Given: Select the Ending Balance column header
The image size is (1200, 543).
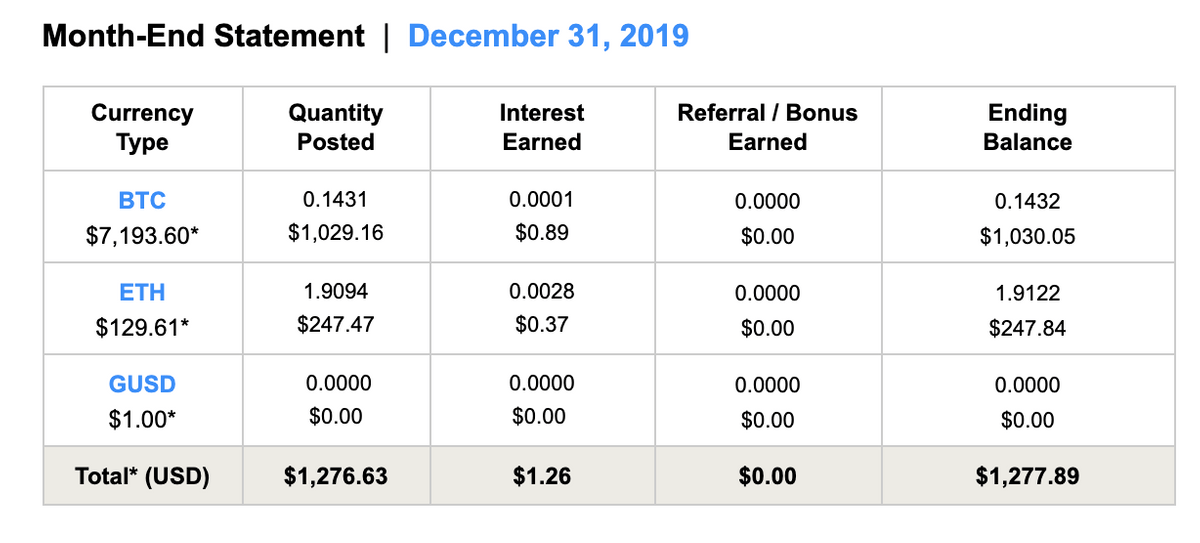Looking at the screenshot, I should [1027, 128].
